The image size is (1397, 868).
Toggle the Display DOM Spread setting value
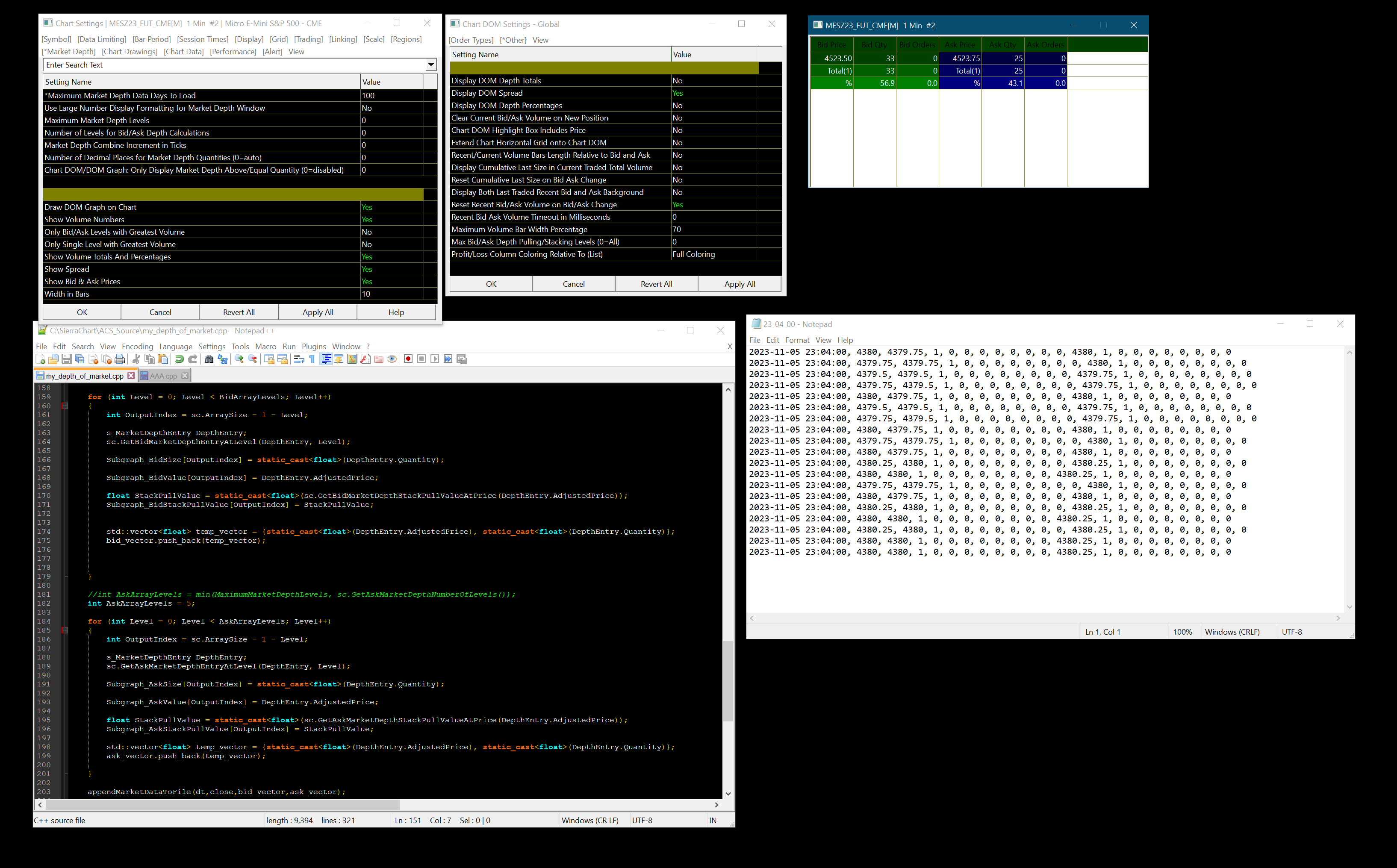[714, 93]
